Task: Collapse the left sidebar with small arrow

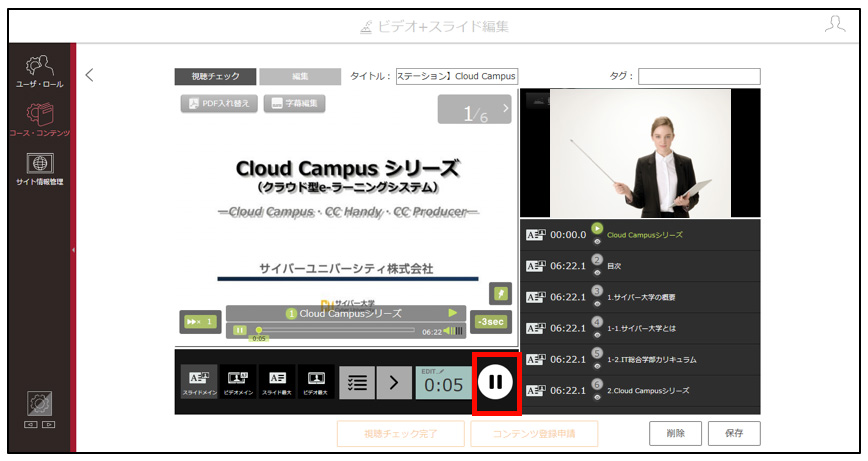Action: (73, 250)
